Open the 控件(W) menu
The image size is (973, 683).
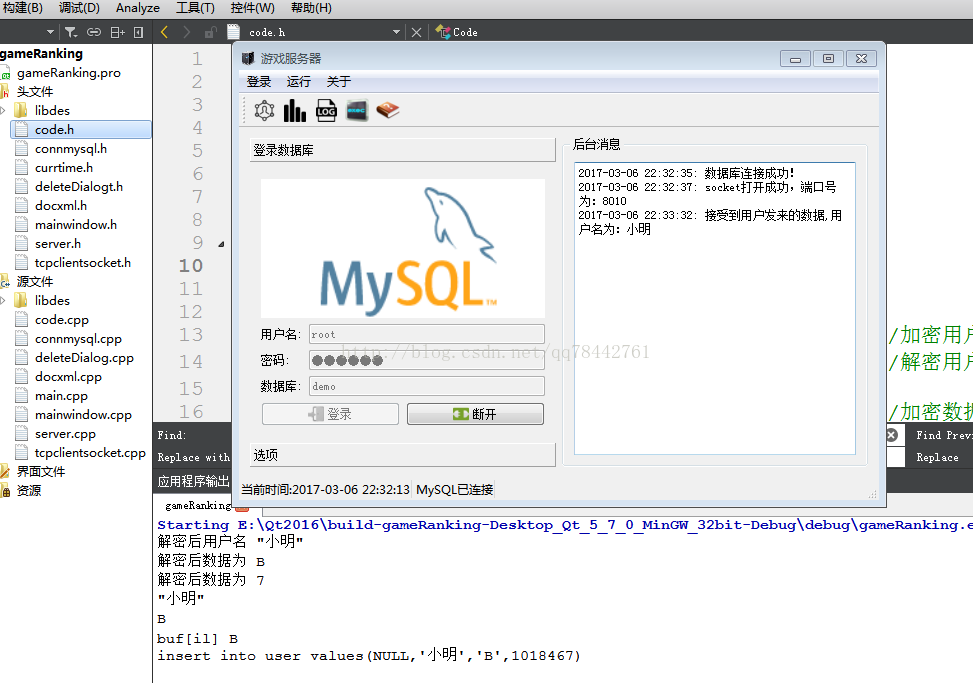[x=253, y=8]
